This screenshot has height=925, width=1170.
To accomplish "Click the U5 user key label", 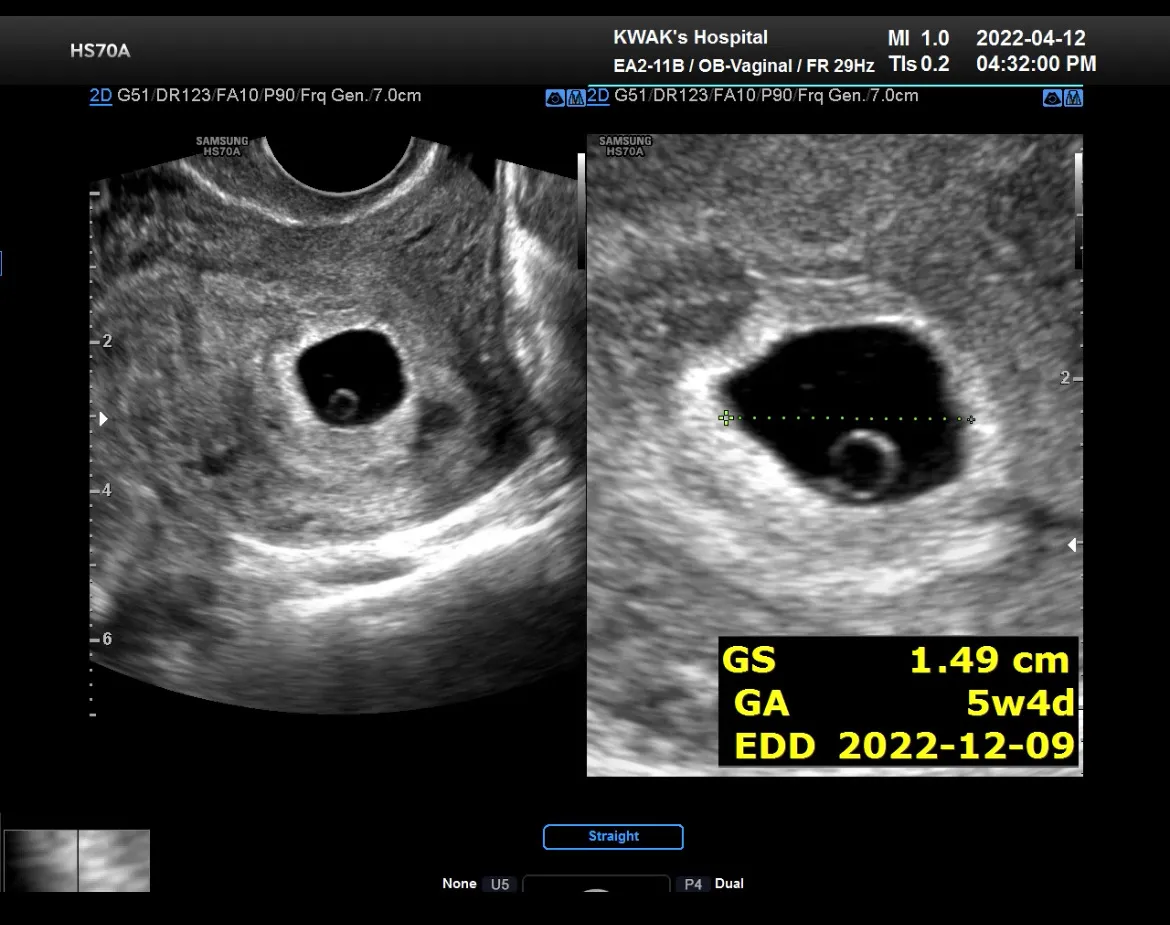I will [x=500, y=884].
